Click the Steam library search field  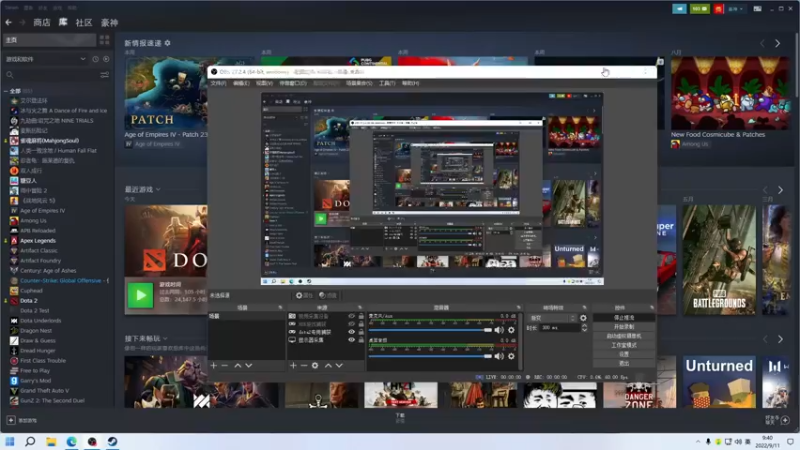tap(51, 75)
